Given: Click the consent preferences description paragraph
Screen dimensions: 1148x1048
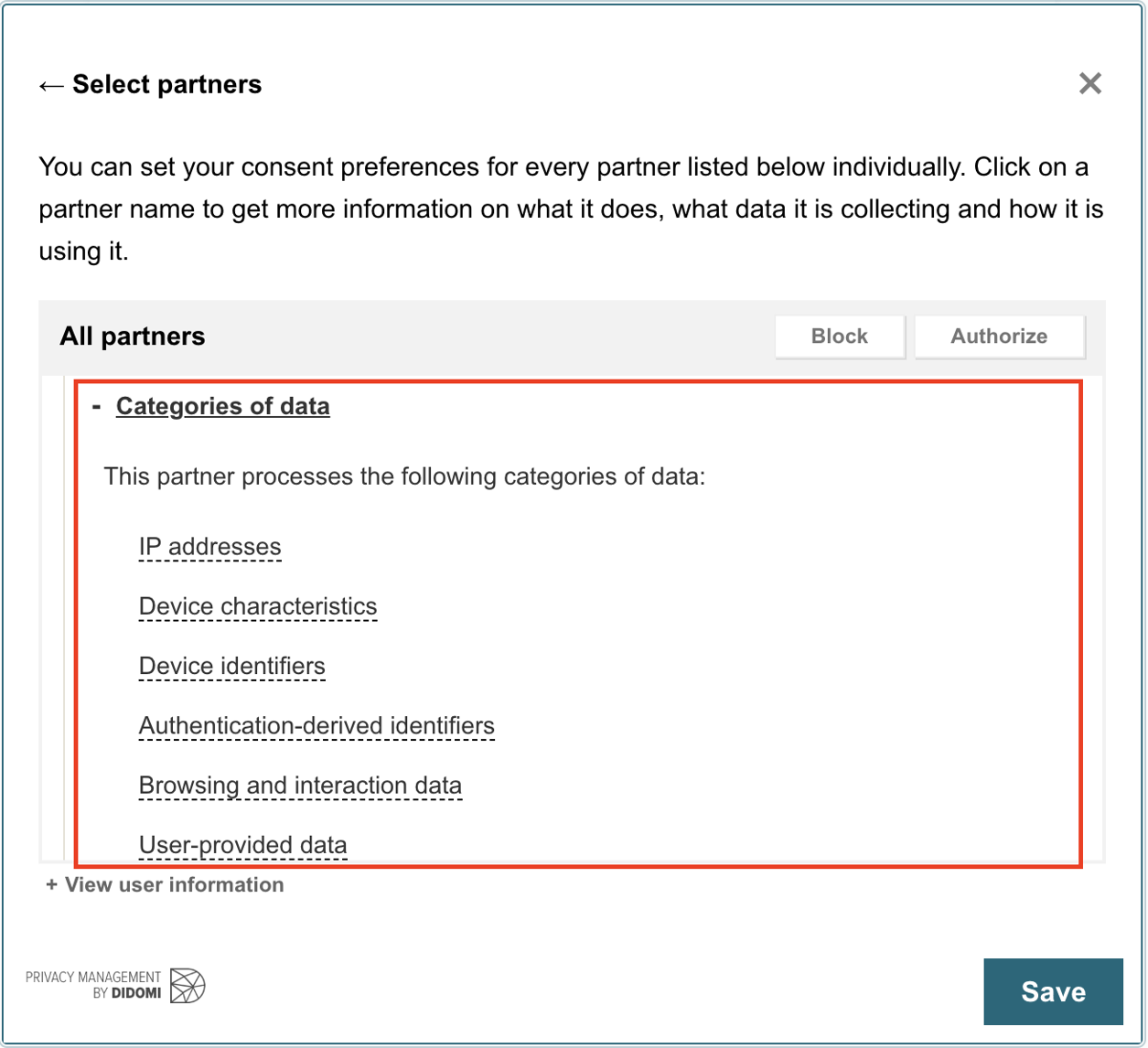Looking at the screenshot, I should [571, 210].
